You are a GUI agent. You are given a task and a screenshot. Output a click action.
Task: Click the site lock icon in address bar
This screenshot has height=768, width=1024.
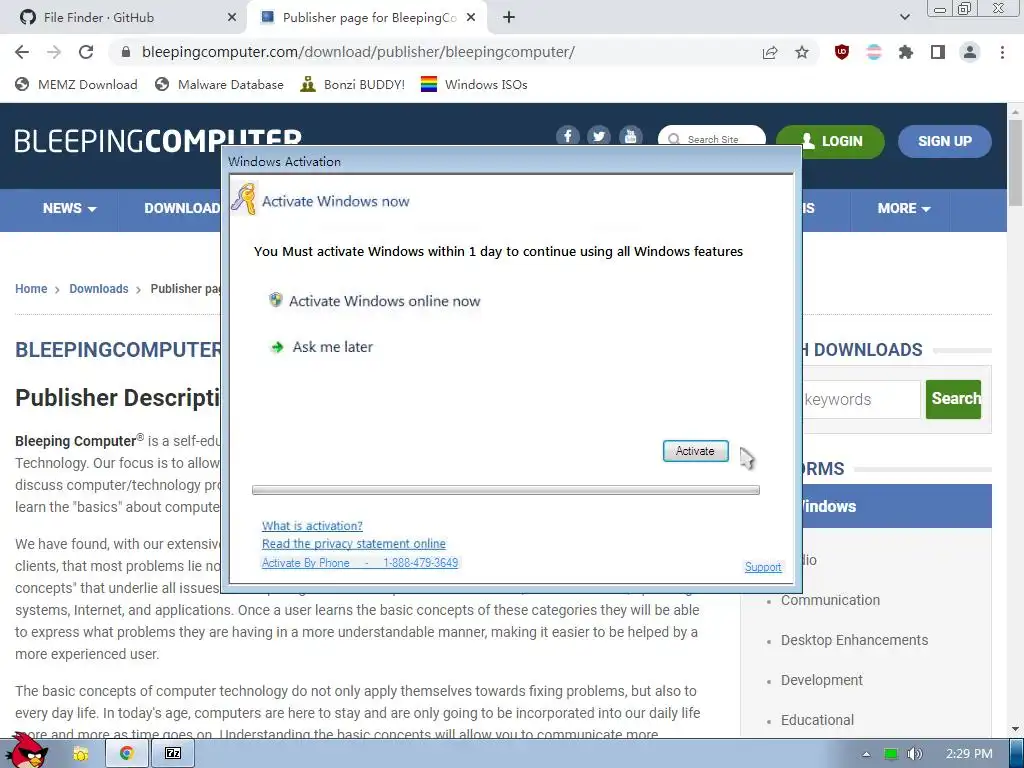[127, 52]
